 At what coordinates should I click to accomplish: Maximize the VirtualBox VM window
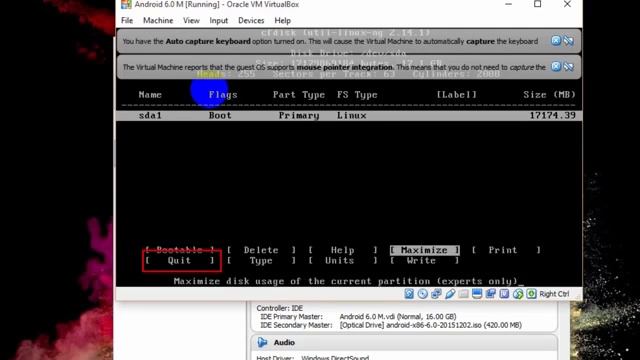coord(538,4)
